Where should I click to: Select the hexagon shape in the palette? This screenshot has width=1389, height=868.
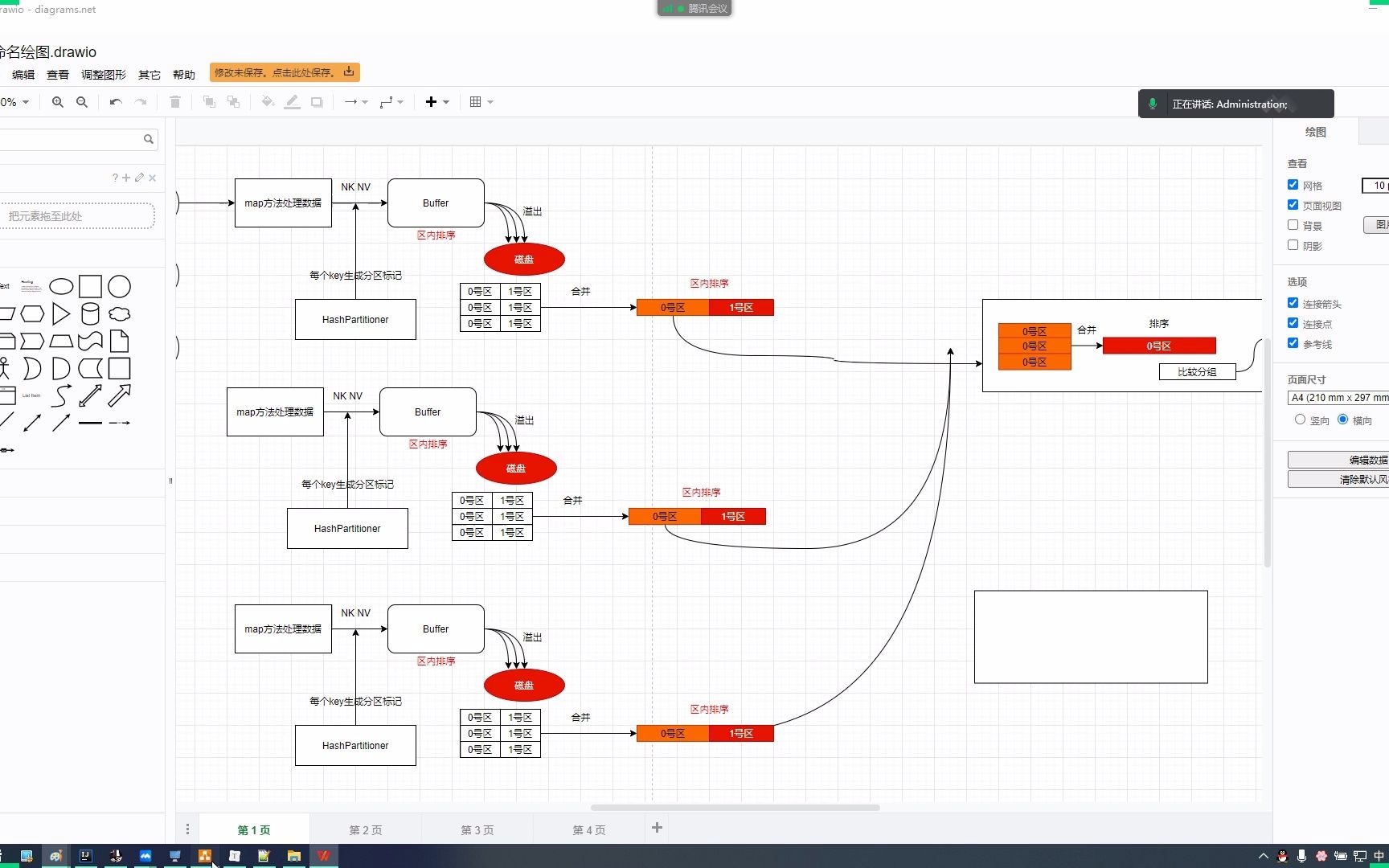point(32,313)
